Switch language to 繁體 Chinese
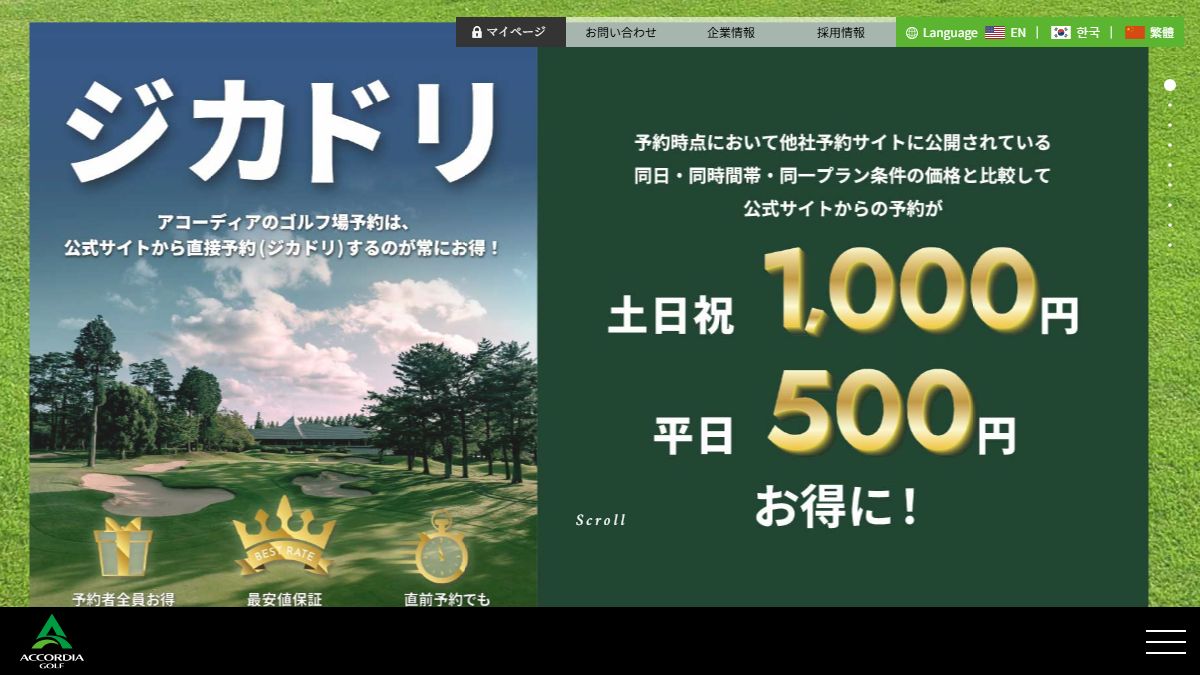This screenshot has width=1200, height=675. point(1149,32)
